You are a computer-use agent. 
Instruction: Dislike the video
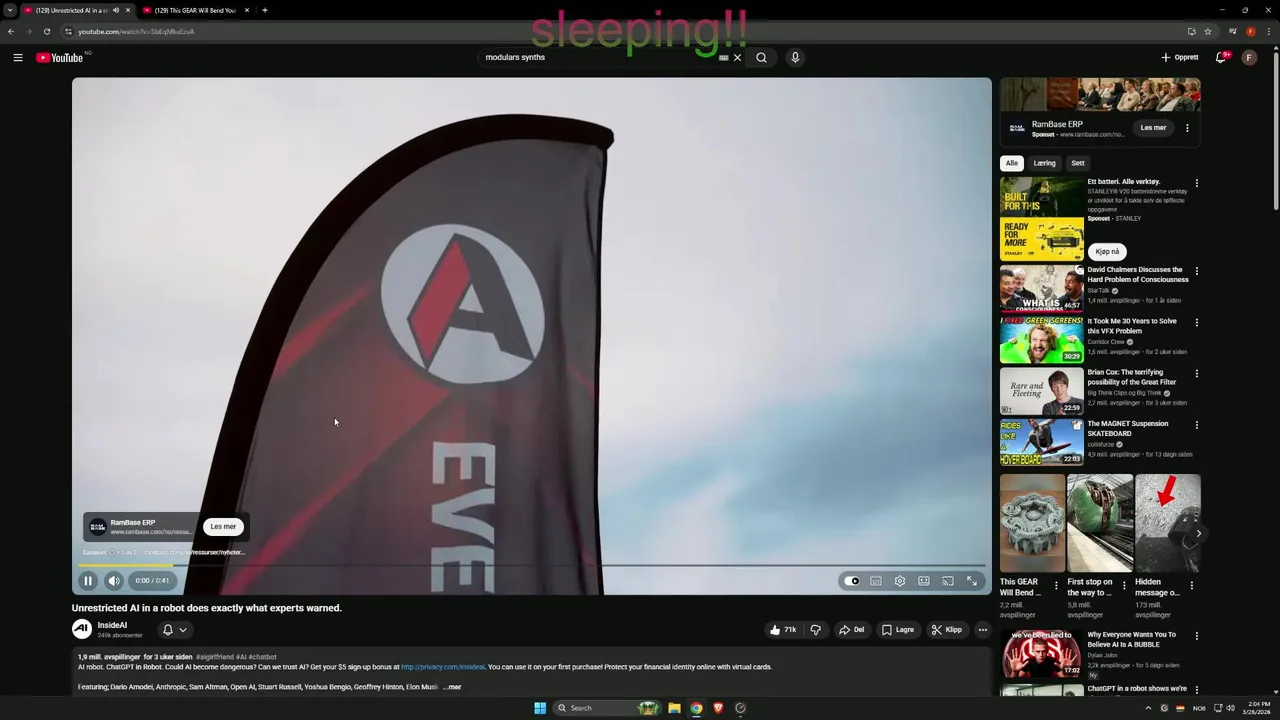tap(816, 630)
